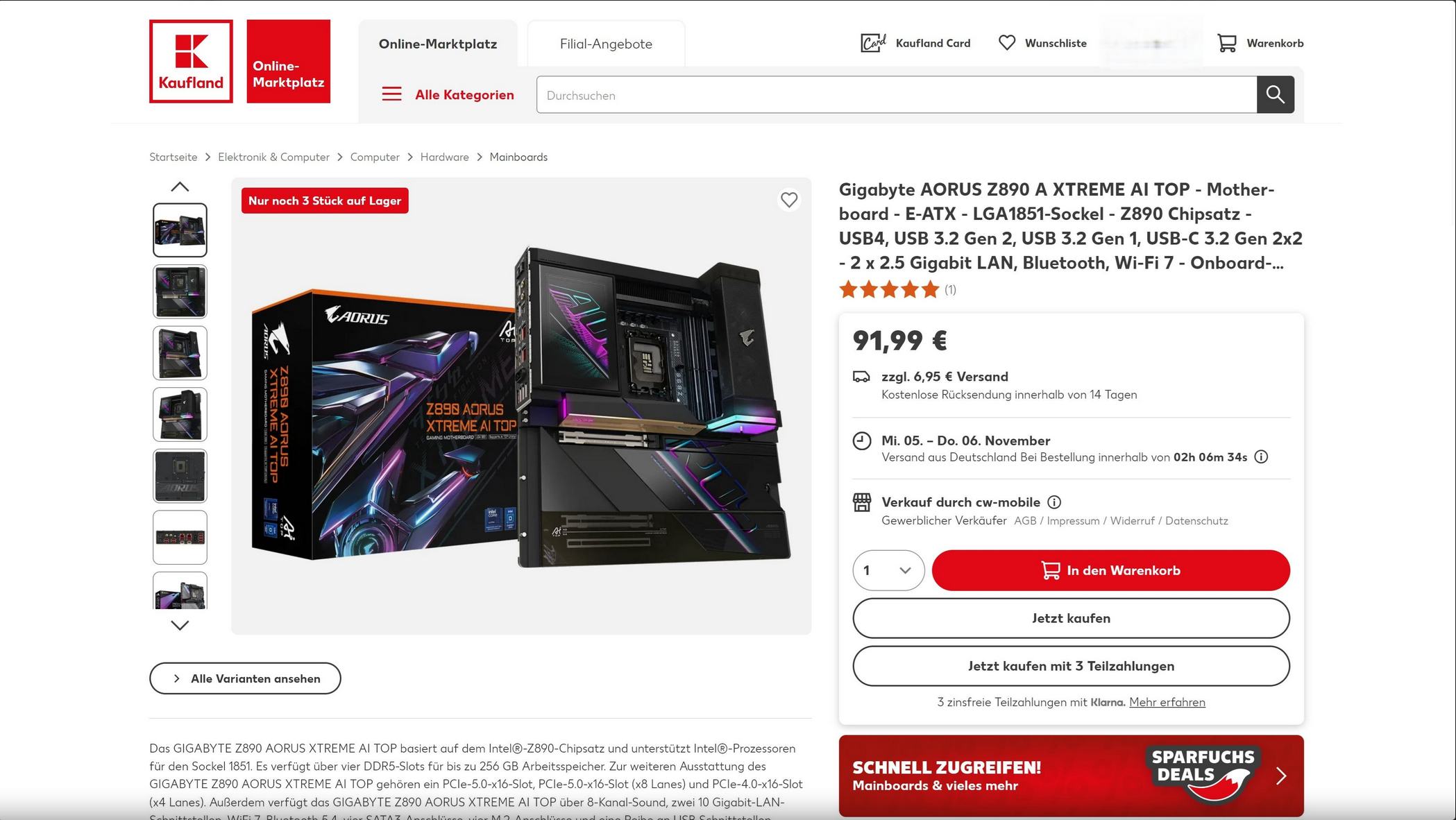Open seller info icon next to cw-mobile
Image resolution: width=1456 pixels, height=820 pixels.
[1053, 502]
